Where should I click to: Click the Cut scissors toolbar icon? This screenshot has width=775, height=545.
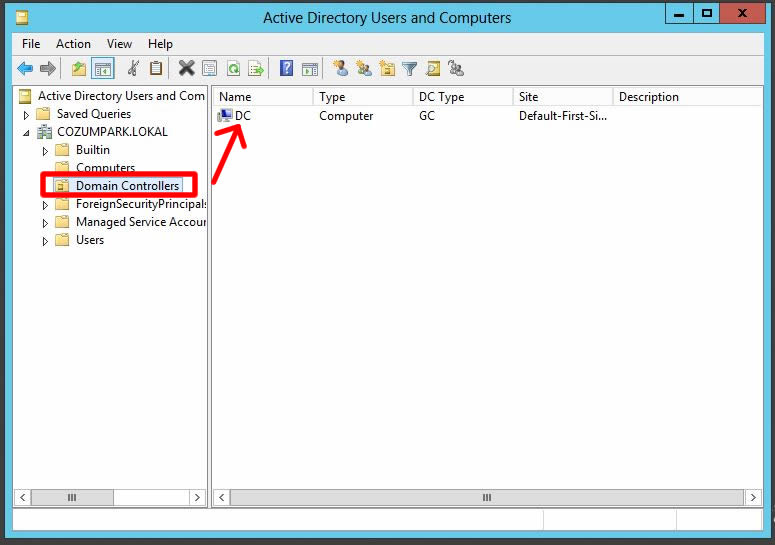(133, 69)
